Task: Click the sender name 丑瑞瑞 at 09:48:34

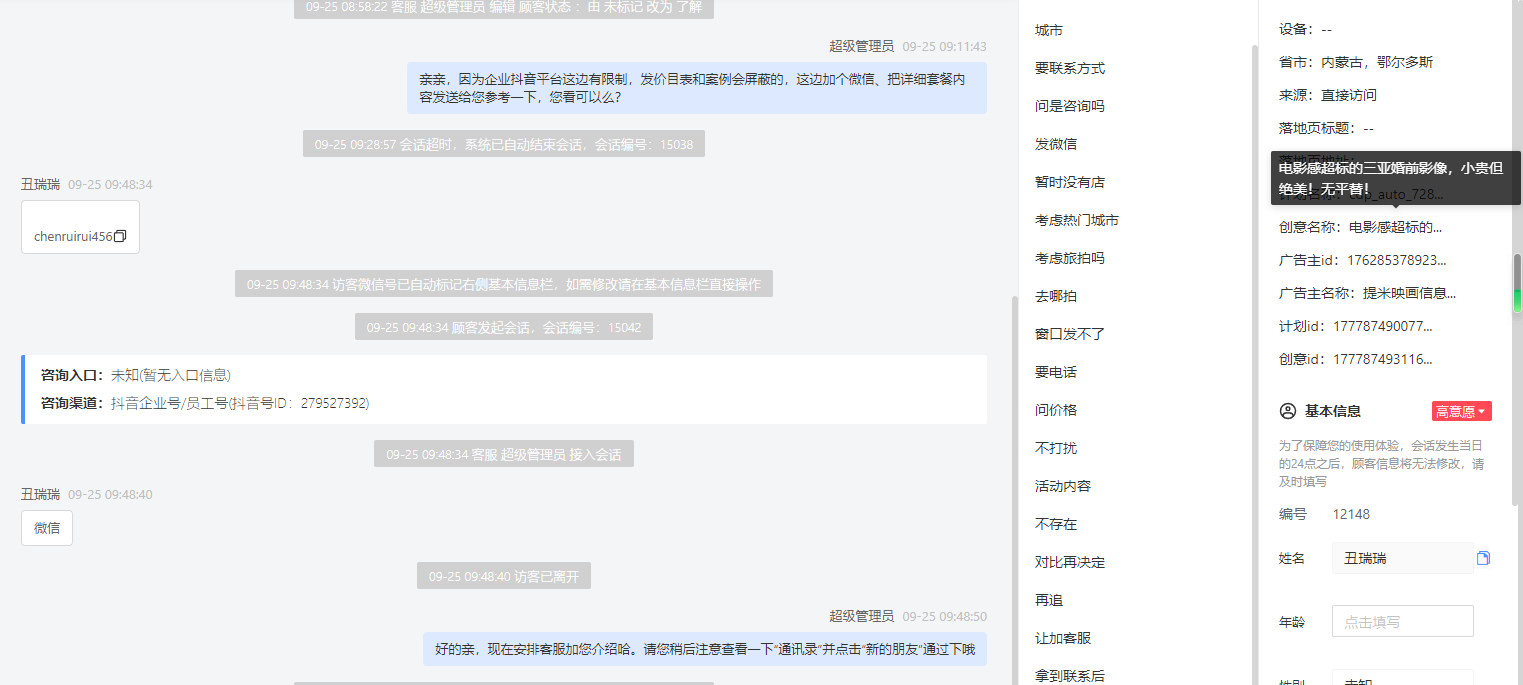Action: click(40, 184)
